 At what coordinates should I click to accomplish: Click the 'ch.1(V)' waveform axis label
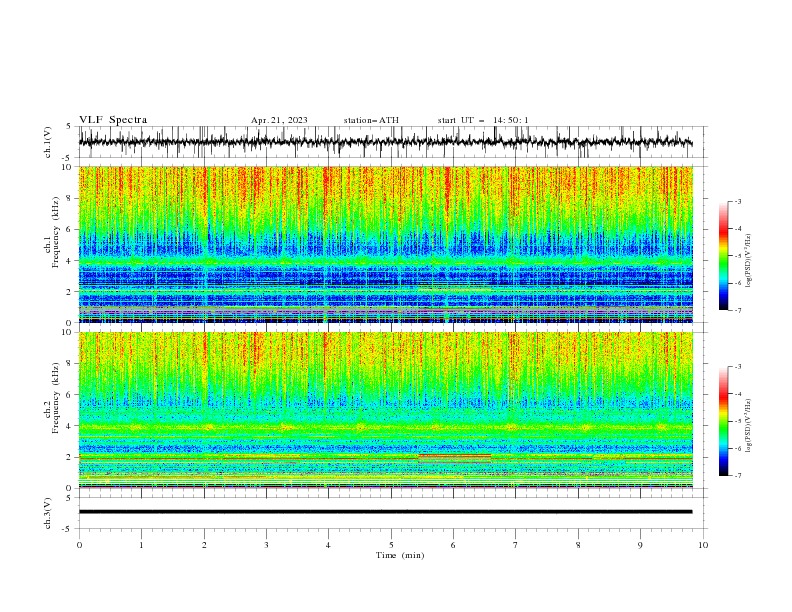tap(48, 142)
